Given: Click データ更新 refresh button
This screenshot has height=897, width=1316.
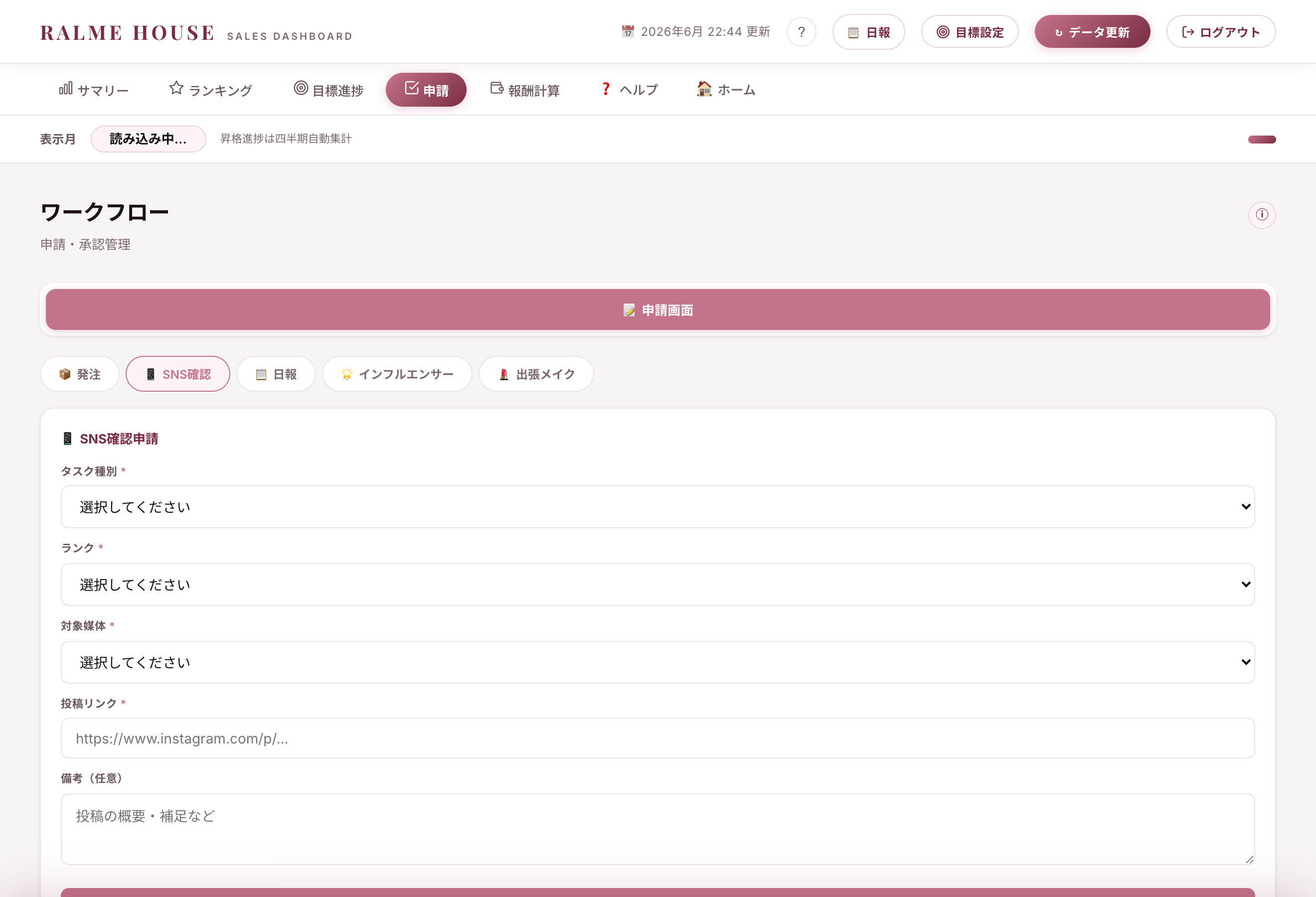Looking at the screenshot, I should point(1092,32).
